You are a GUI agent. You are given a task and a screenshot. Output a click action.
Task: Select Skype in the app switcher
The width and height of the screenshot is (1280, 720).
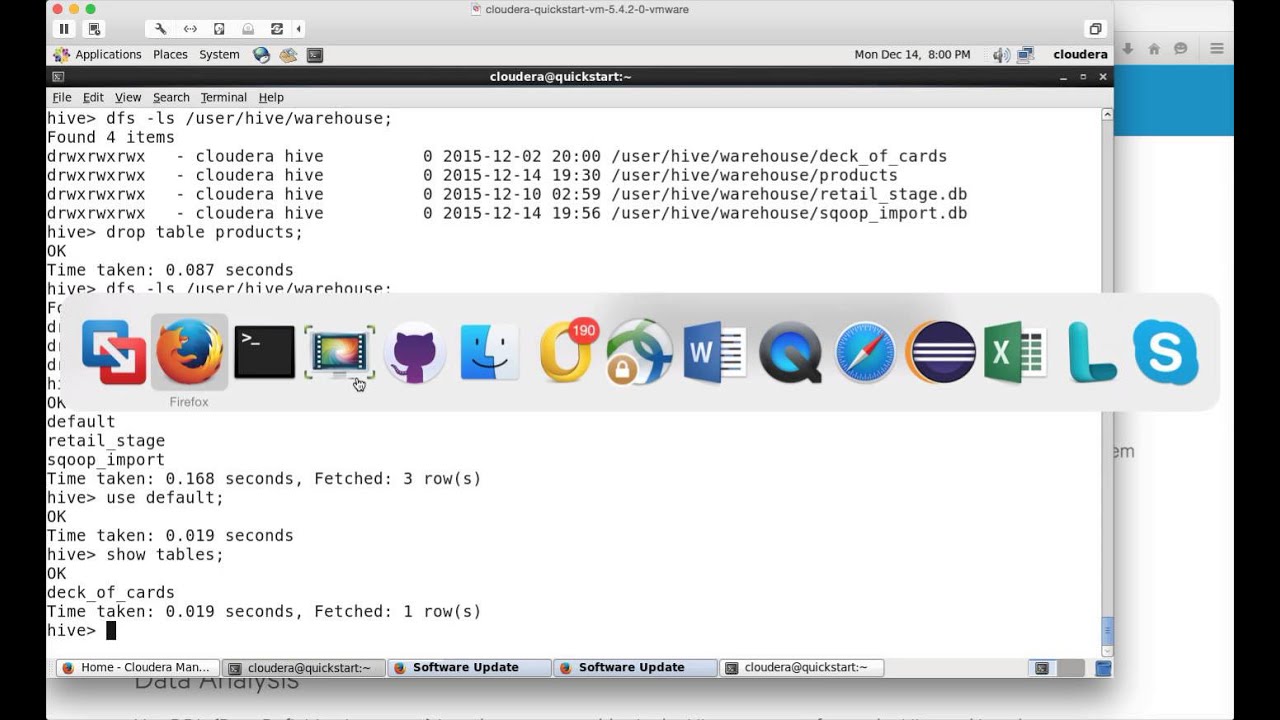tap(1166, 352)
